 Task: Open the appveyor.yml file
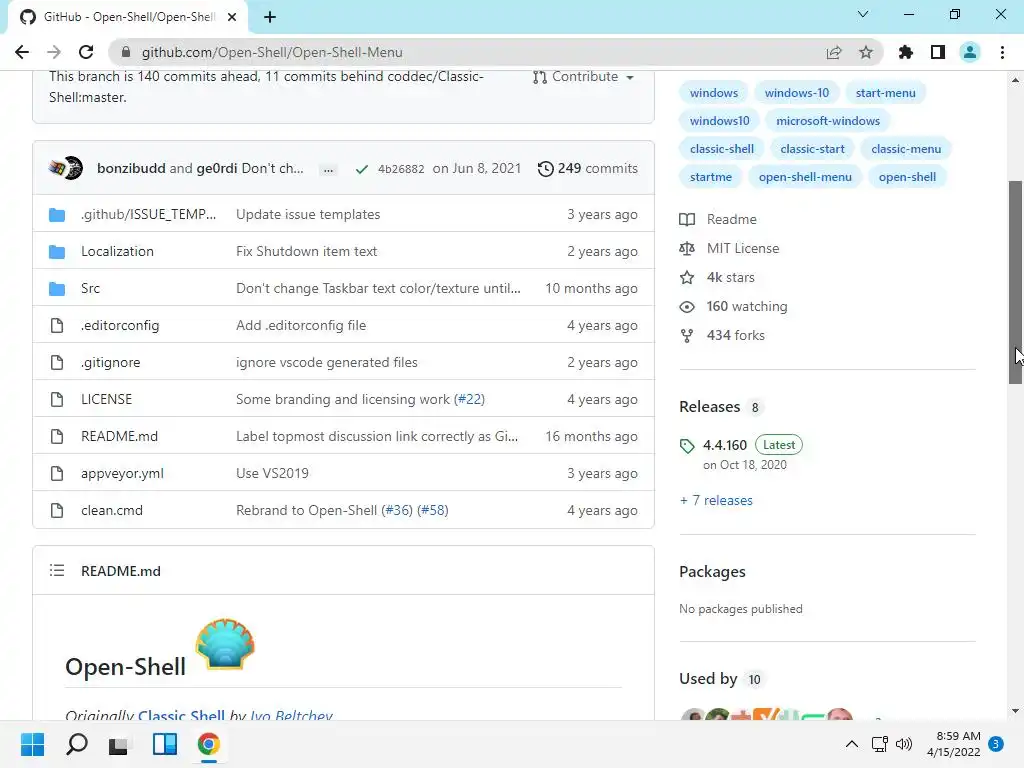pyautogui.click(x=122, y=473)
